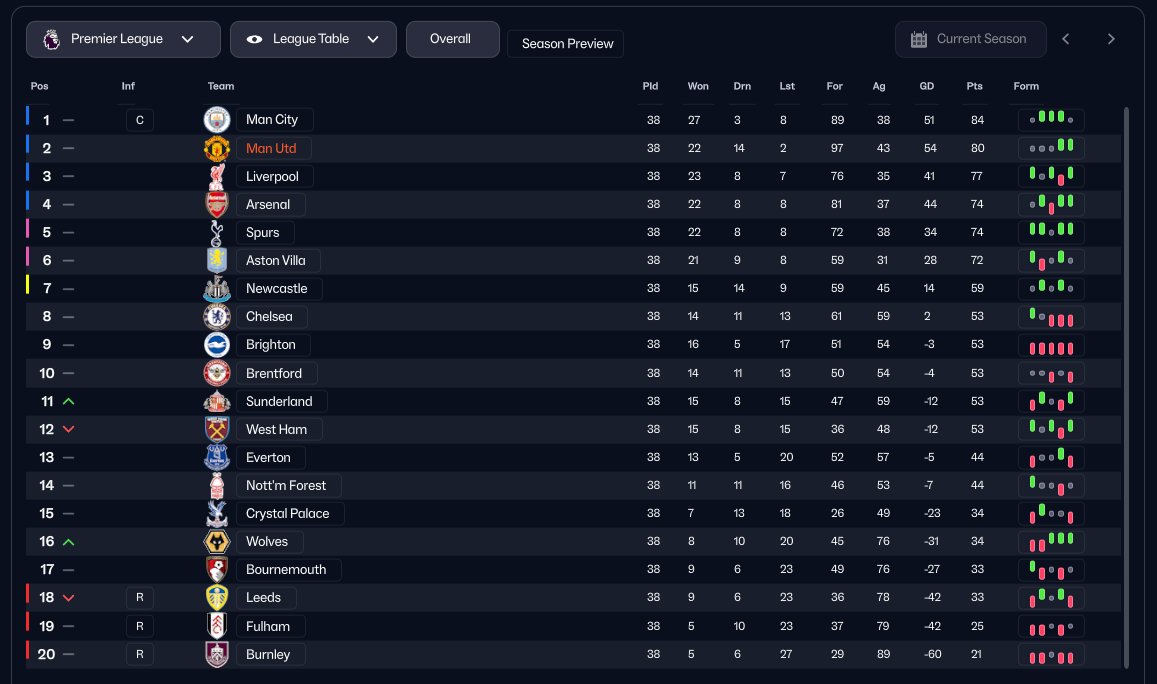Click the Man City club crest
Viewport: 1157px width, 684px height.
click(x=216, y=120)
